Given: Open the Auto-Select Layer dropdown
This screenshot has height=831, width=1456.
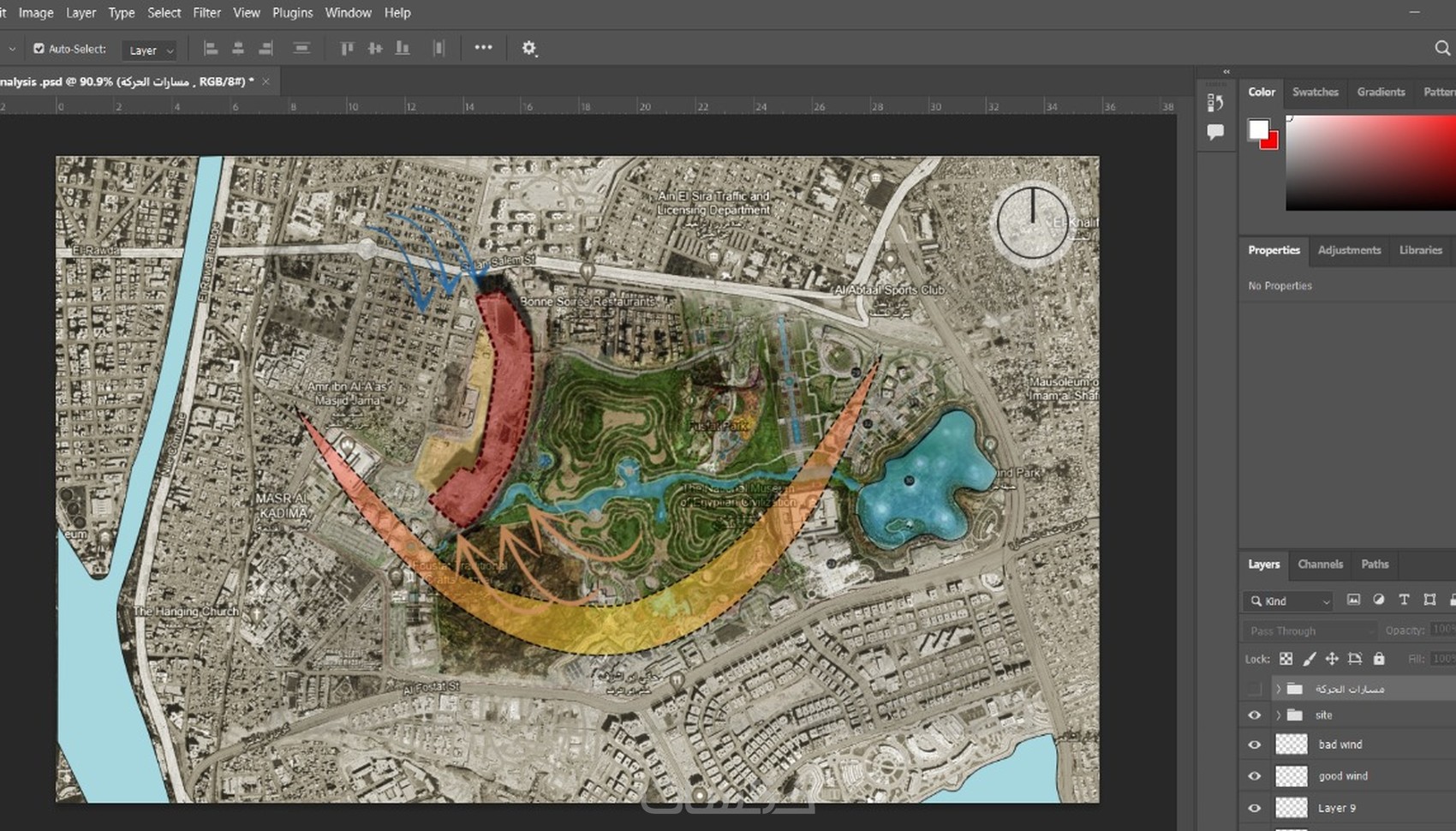Looking at the screenshot, I should pos(151,51).
